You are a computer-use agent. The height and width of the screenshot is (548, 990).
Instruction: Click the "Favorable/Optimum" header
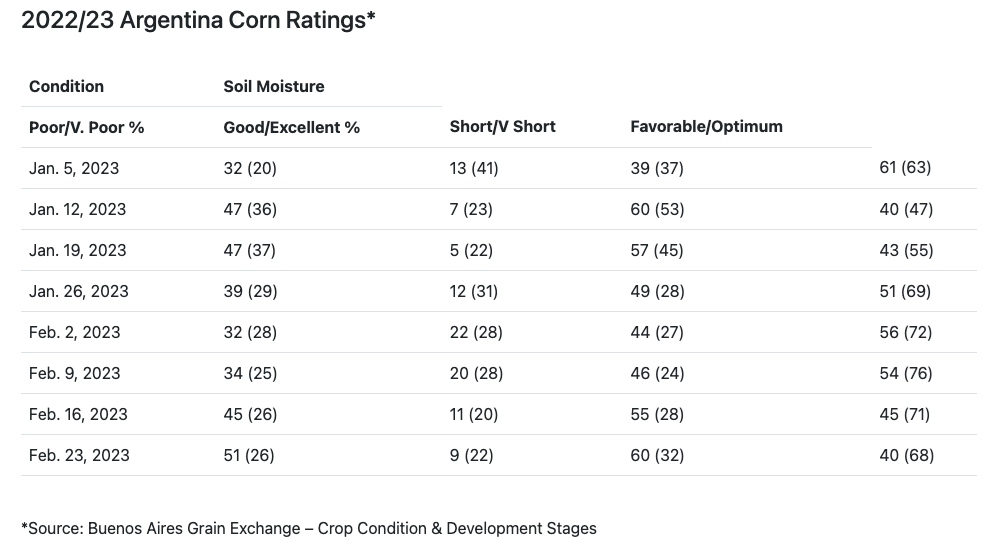[x=706, y=126]
